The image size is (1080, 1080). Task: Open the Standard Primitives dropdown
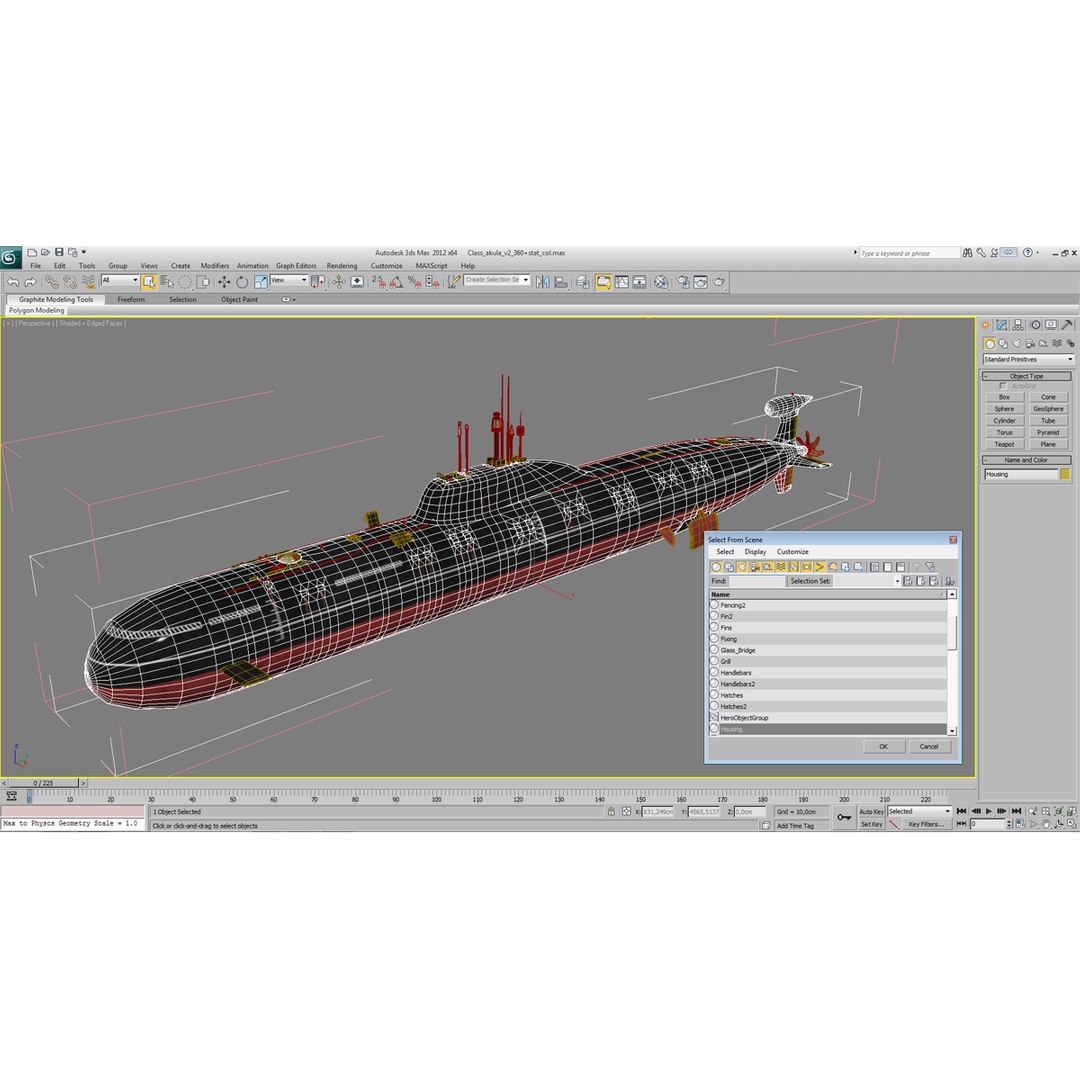pos(1028,360)
